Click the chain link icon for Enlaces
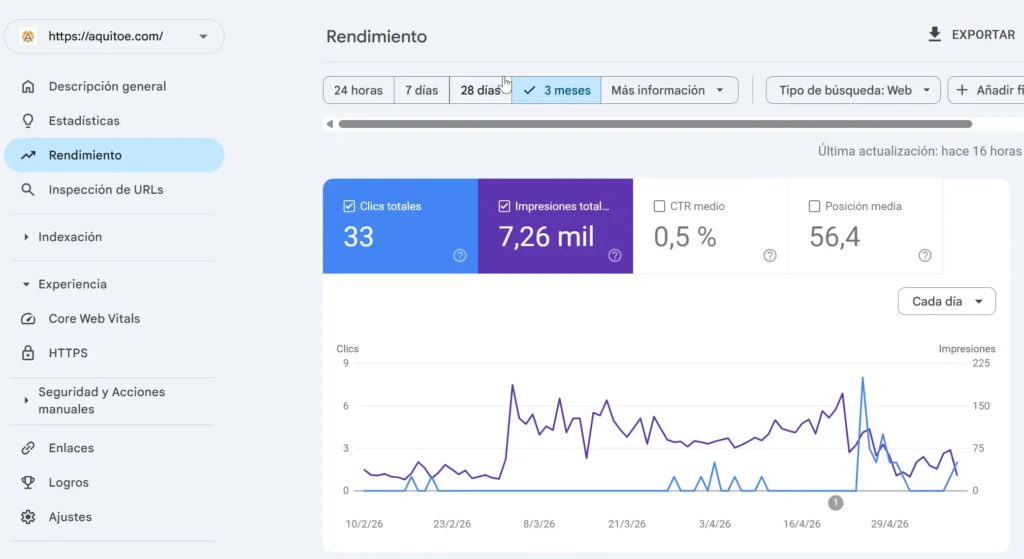1024x559 pixels. 27,448
